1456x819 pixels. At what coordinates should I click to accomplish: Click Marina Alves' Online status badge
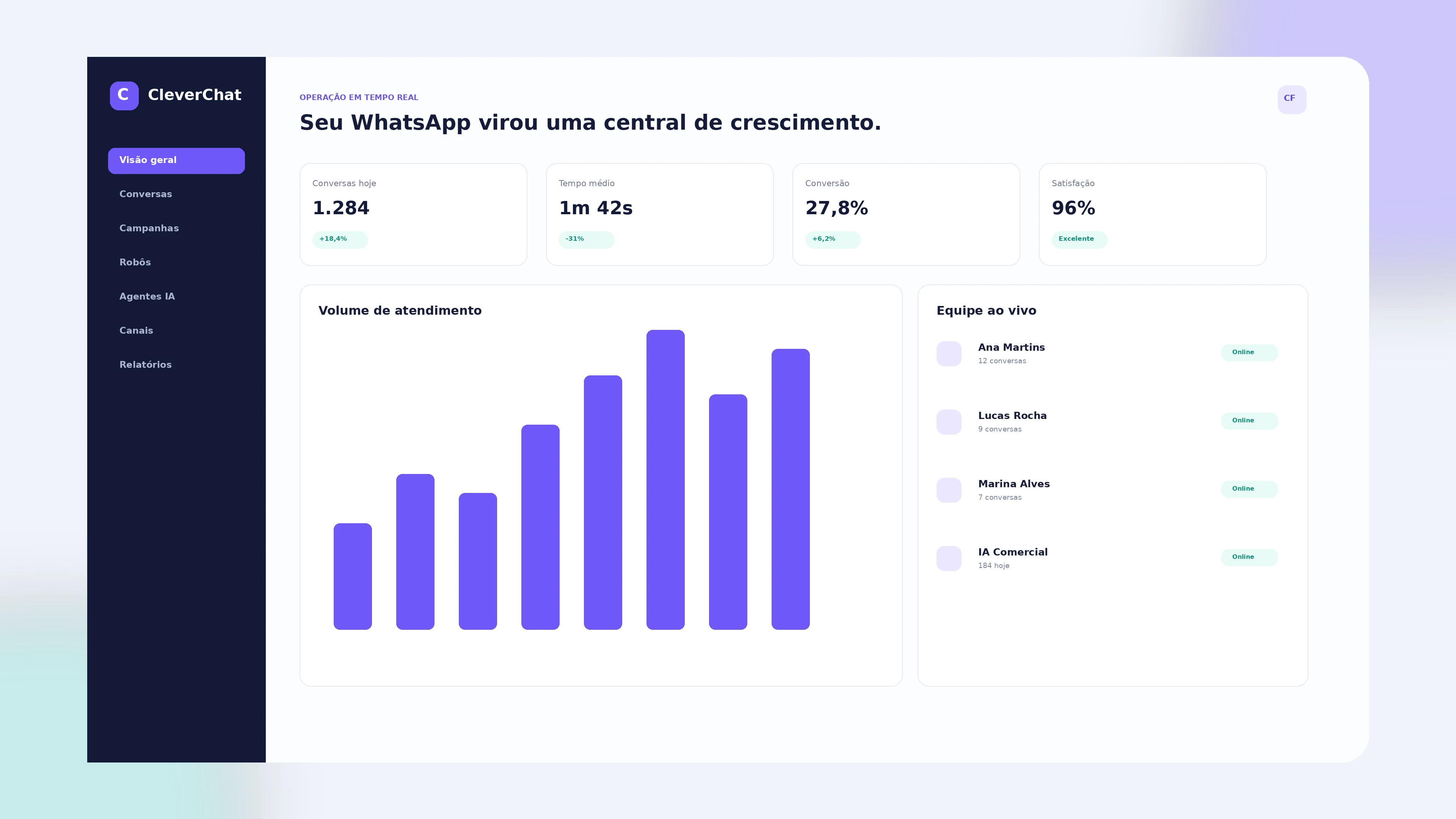coord(1249,489)
